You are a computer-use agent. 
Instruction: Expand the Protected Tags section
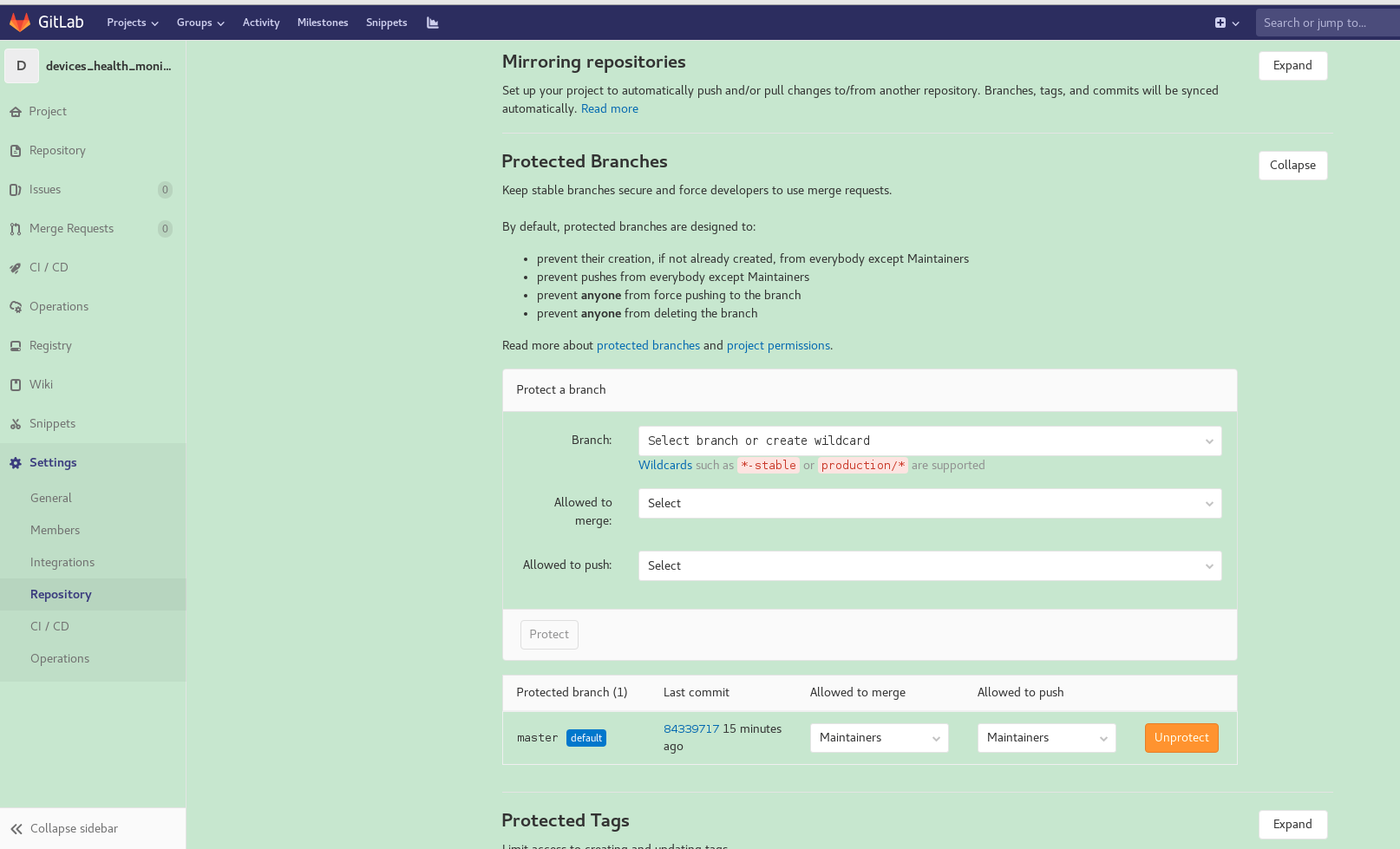click(1292, 824)
